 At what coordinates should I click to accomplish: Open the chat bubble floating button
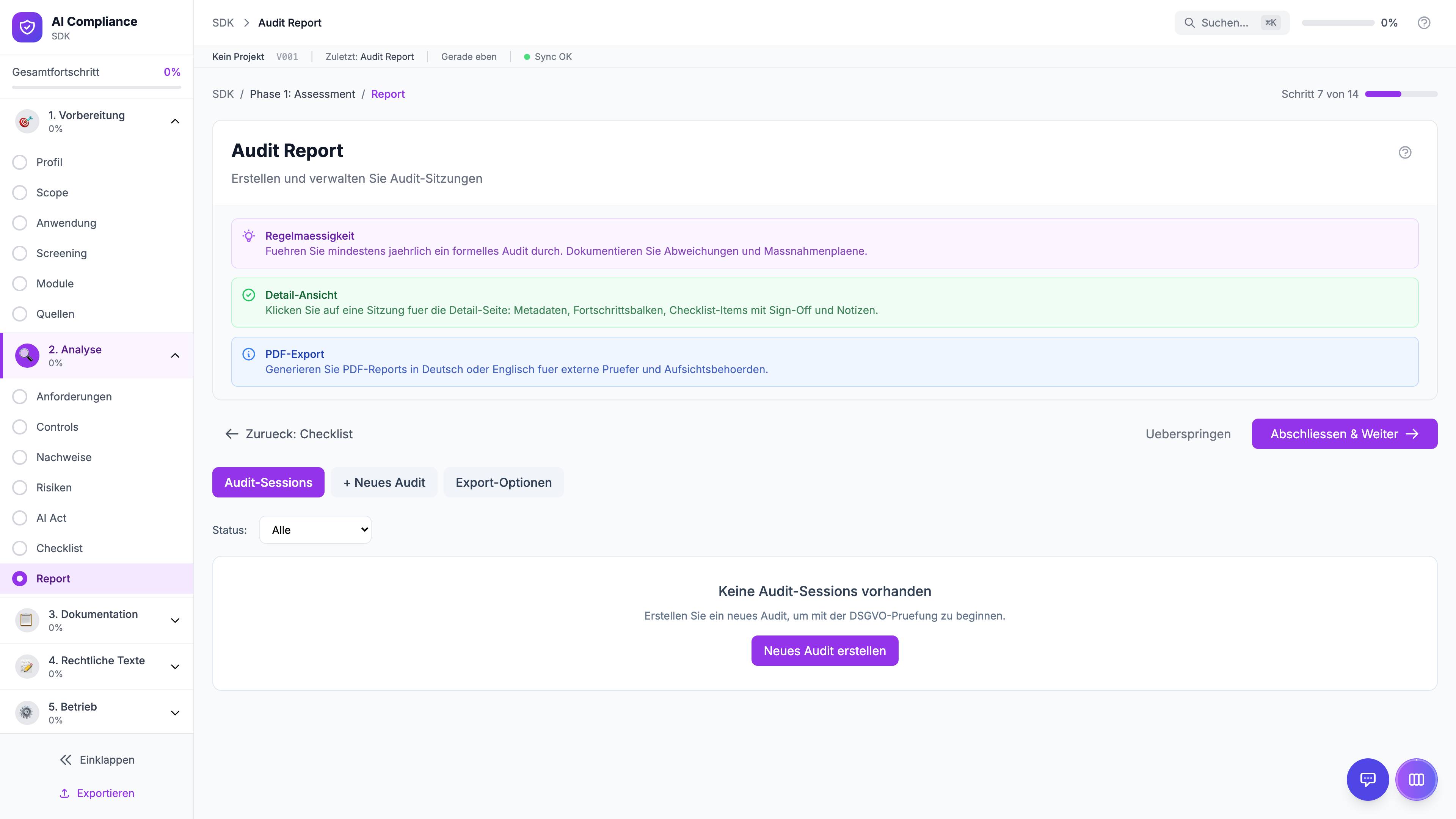point(1367,780)
